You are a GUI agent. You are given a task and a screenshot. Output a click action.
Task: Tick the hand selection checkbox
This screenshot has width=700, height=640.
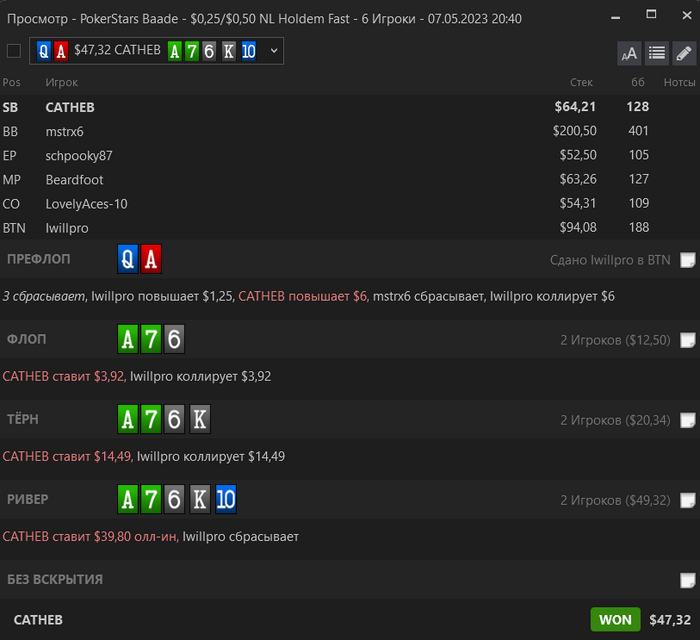coord(14,51)
